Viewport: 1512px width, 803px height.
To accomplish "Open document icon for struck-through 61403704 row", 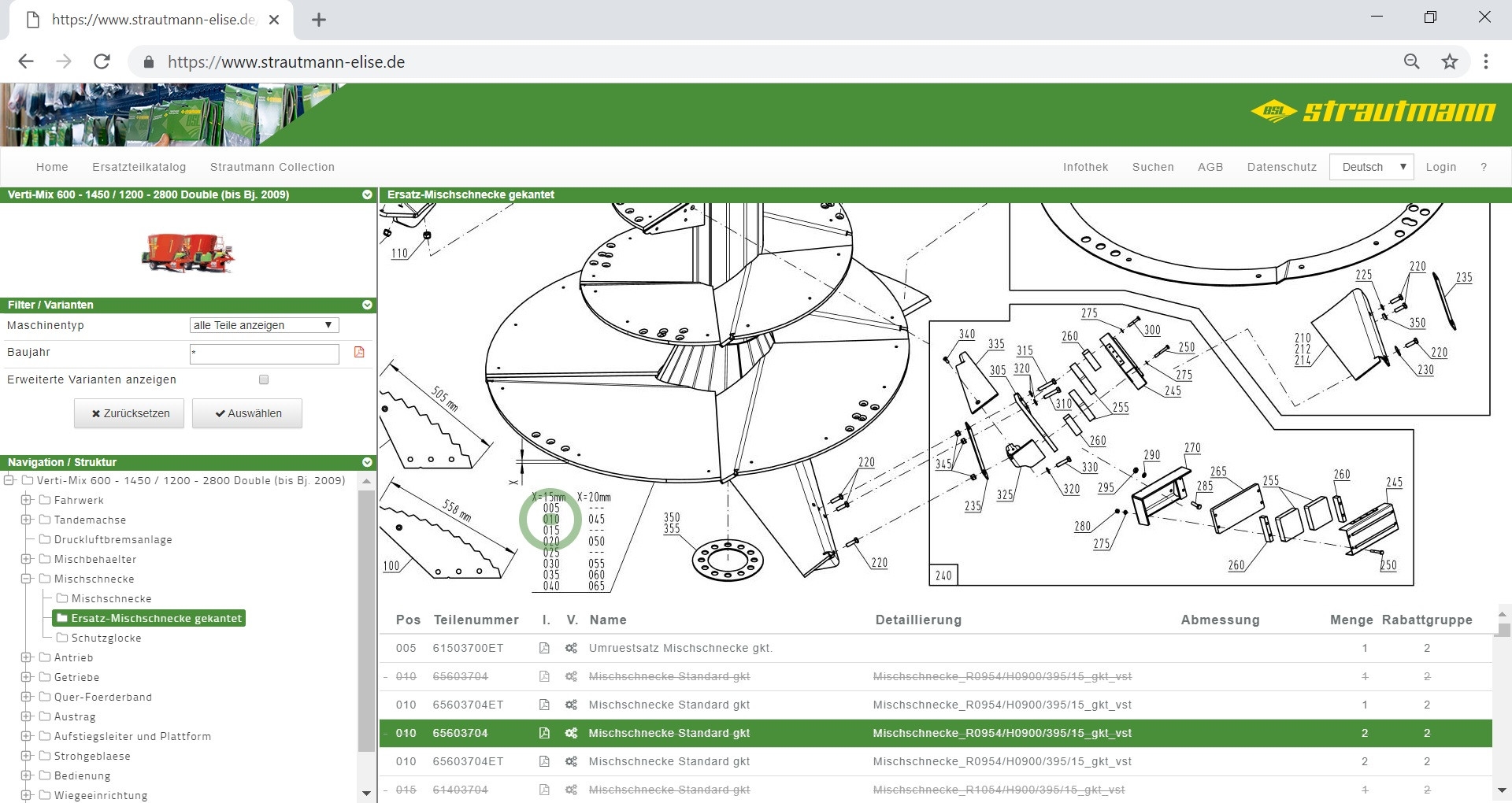I will (x=544, y=790).
